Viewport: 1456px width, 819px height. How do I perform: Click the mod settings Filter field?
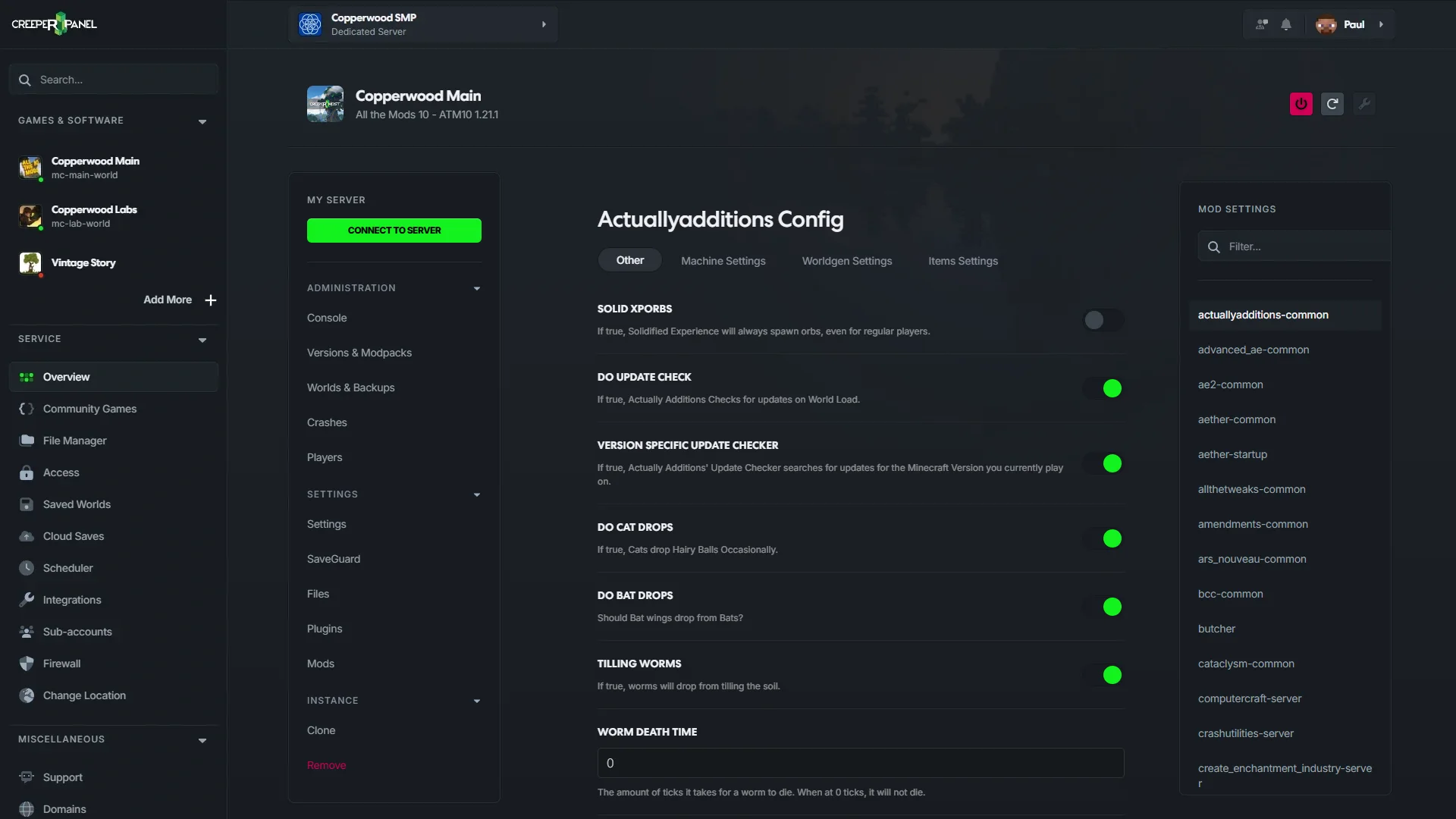pos(1294,246)
